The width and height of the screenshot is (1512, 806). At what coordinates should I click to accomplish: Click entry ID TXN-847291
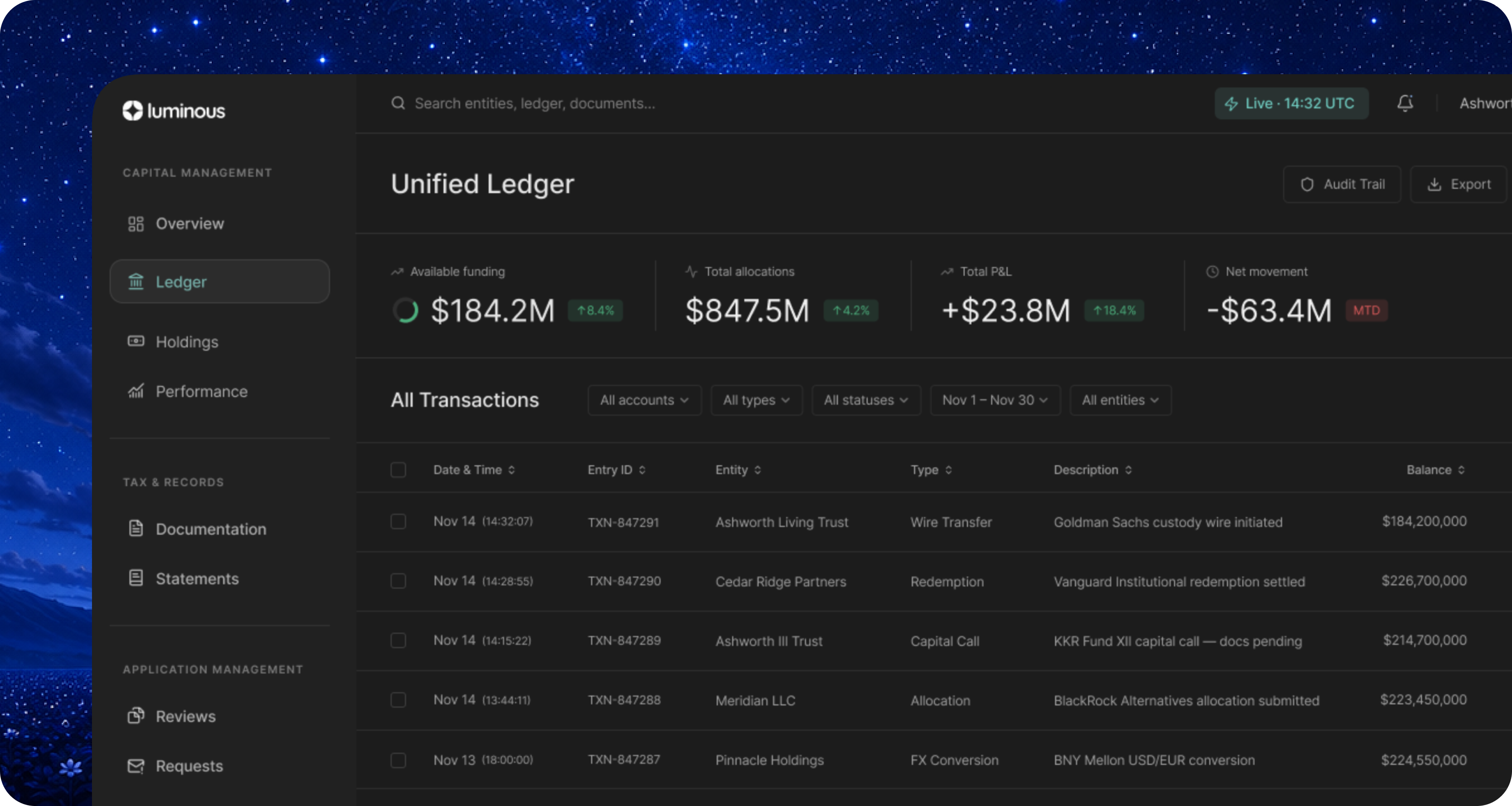tap(623, 522)
